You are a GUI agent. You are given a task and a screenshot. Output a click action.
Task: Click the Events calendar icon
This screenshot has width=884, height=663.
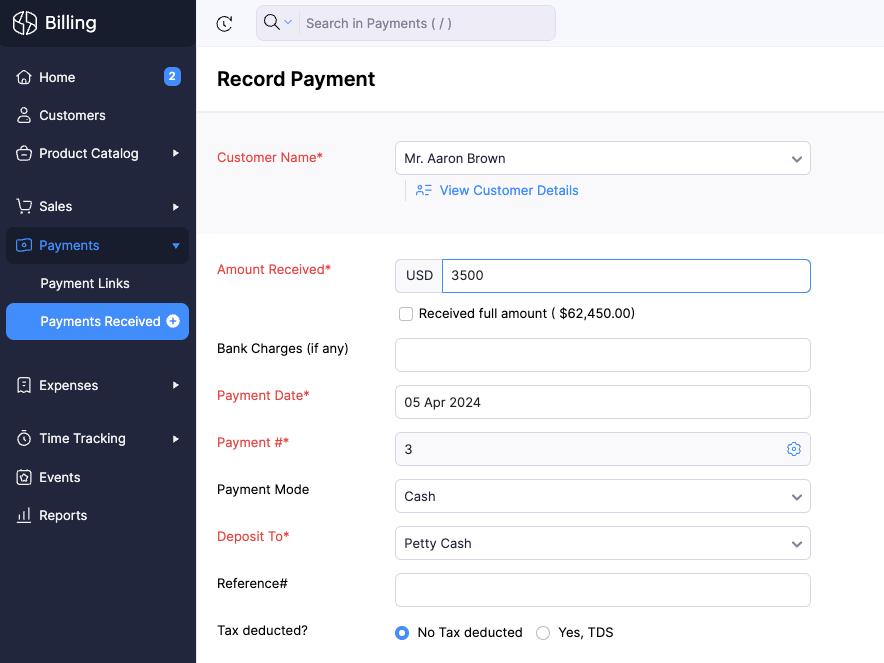(23, 477)
